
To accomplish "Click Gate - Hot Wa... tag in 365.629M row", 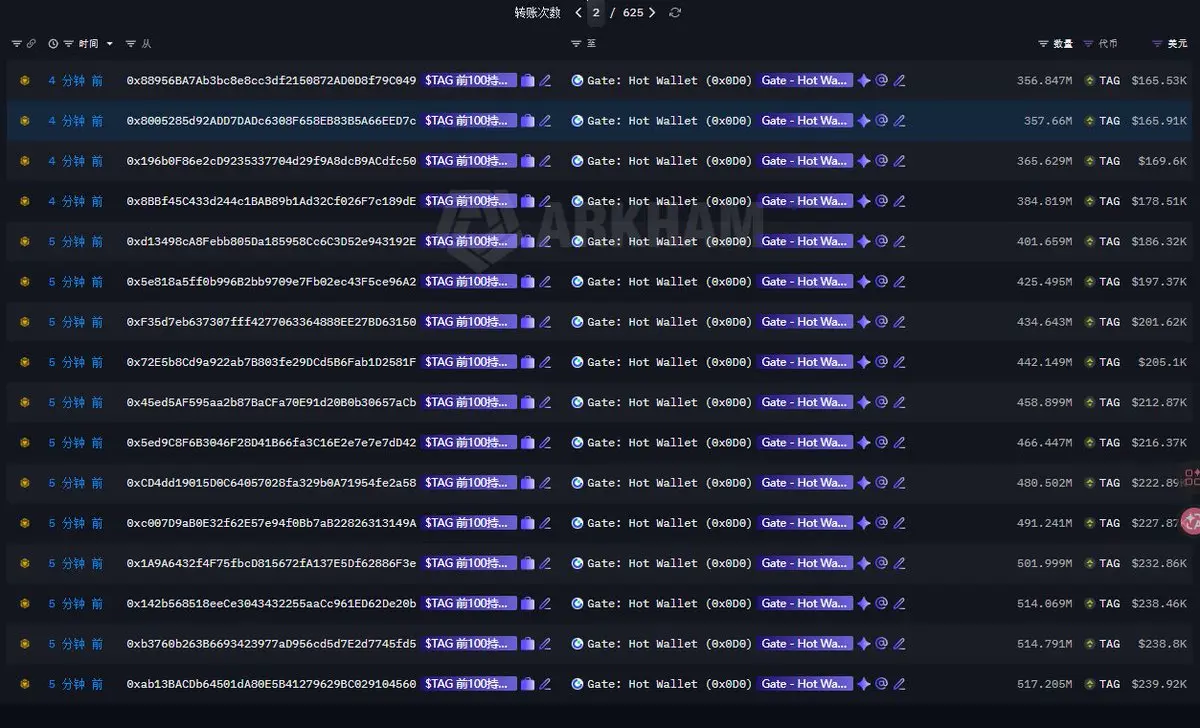I will coord(805,161).
